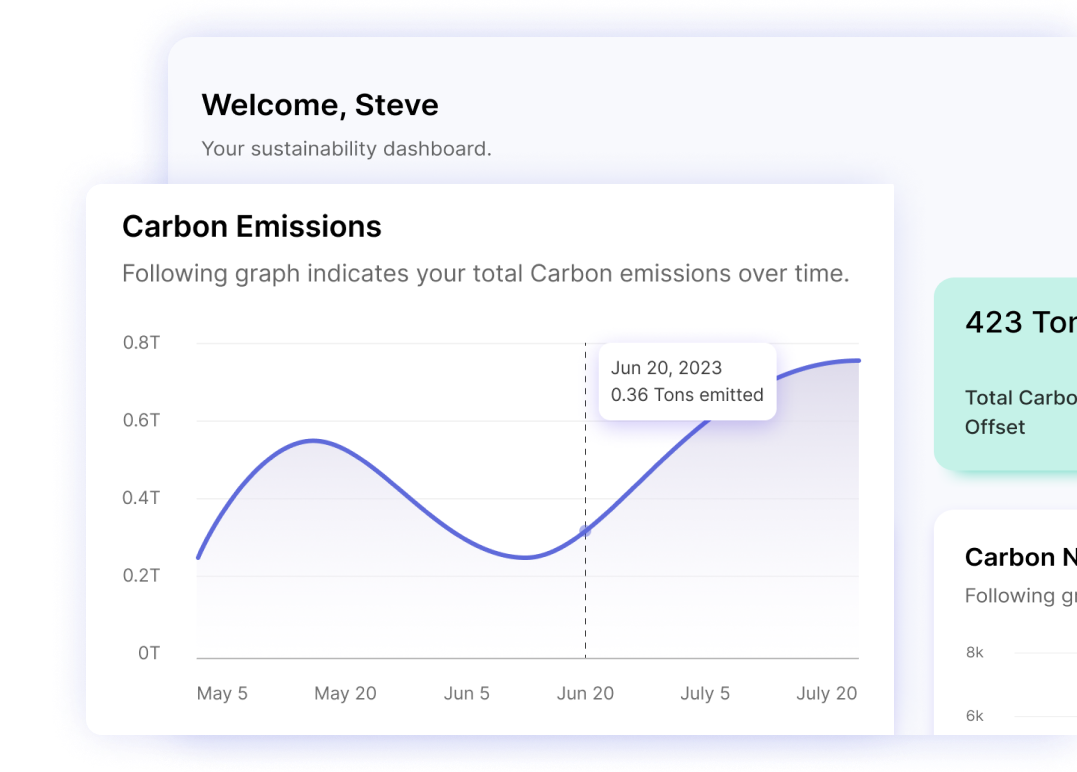Click the Jun 20 date label

click(x=585, y=693)
